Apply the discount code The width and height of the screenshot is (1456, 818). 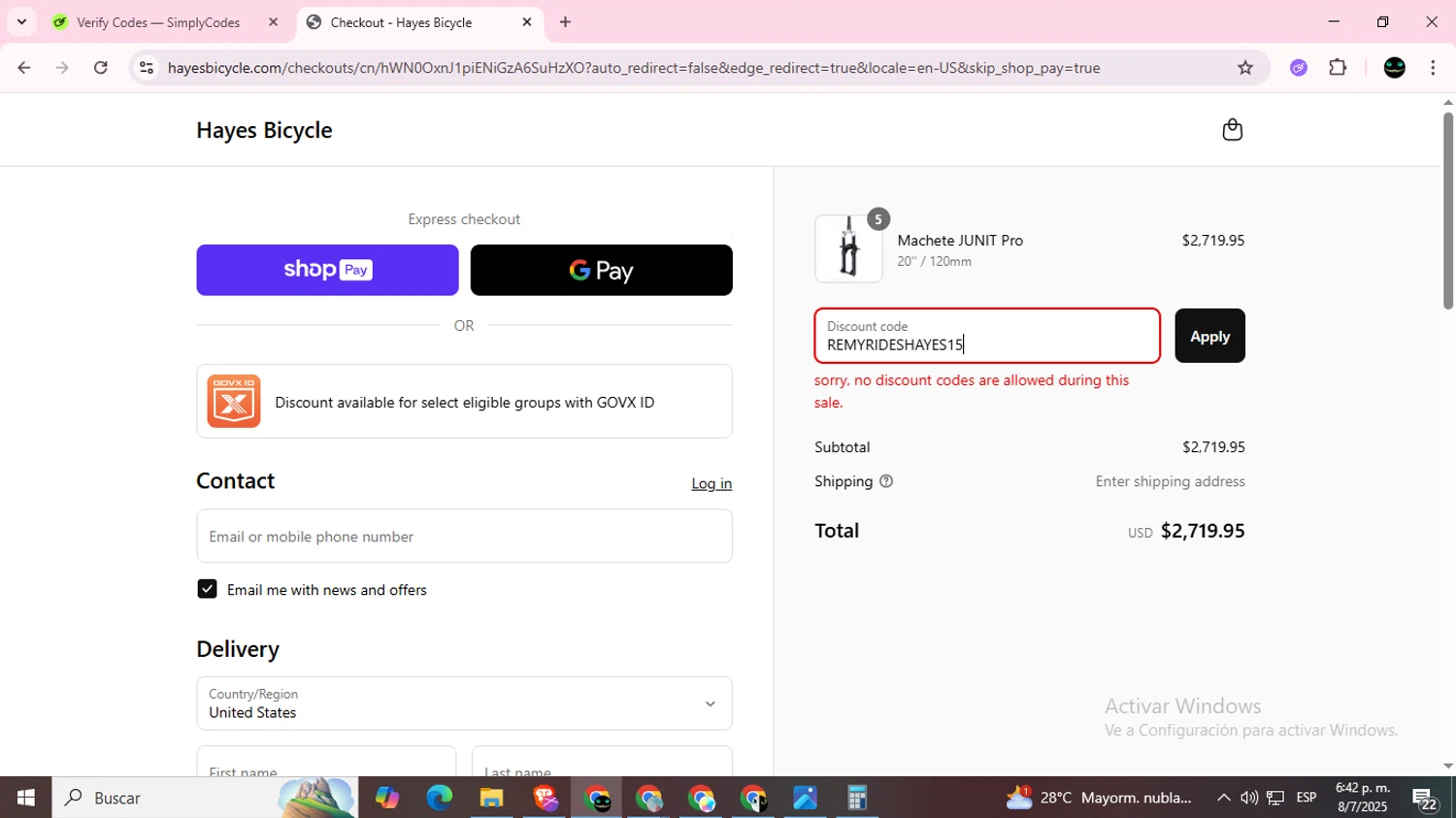(1209, 336)
